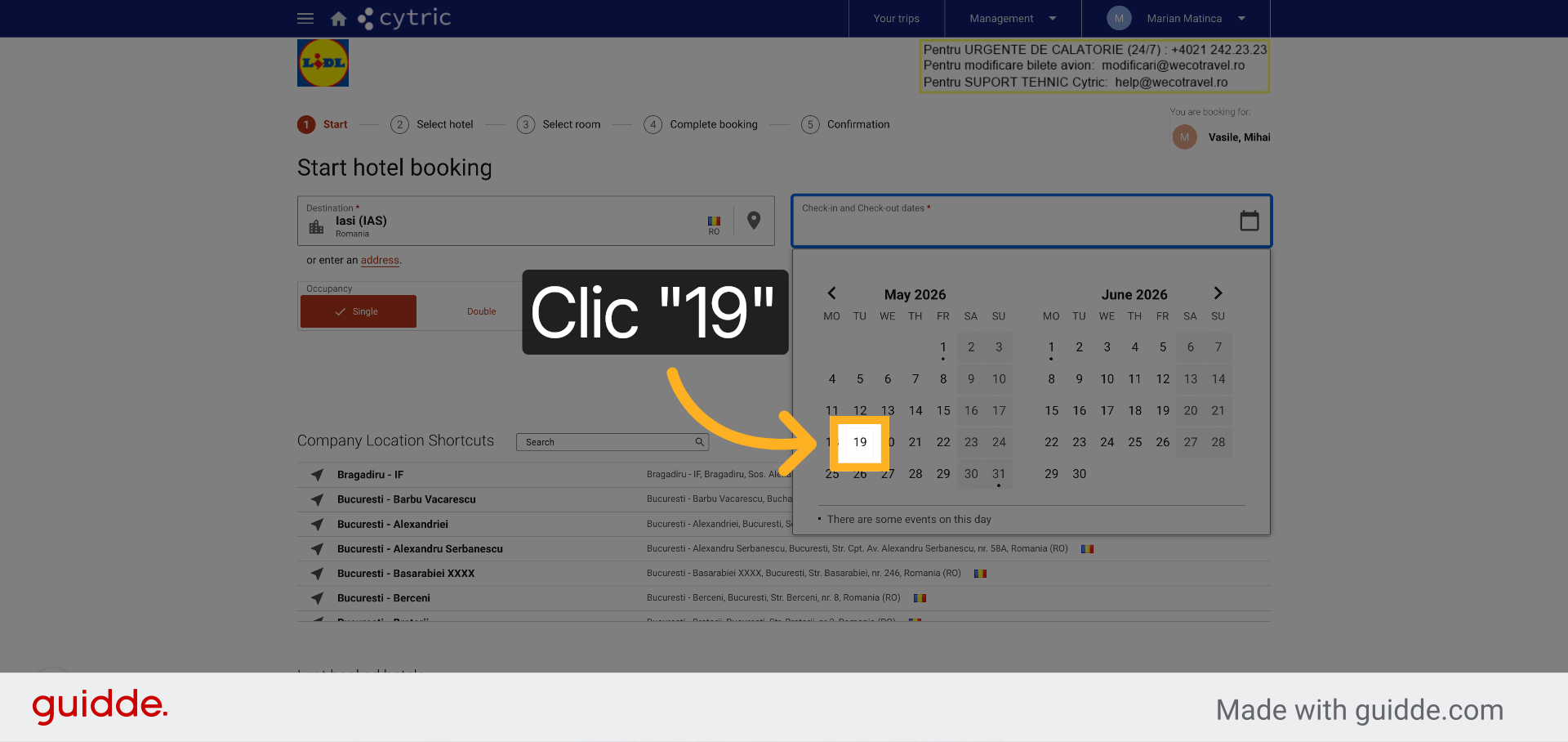Go to next month in calendar
This screenshot has height=742, width=1568.
[x=1218, y=293]
